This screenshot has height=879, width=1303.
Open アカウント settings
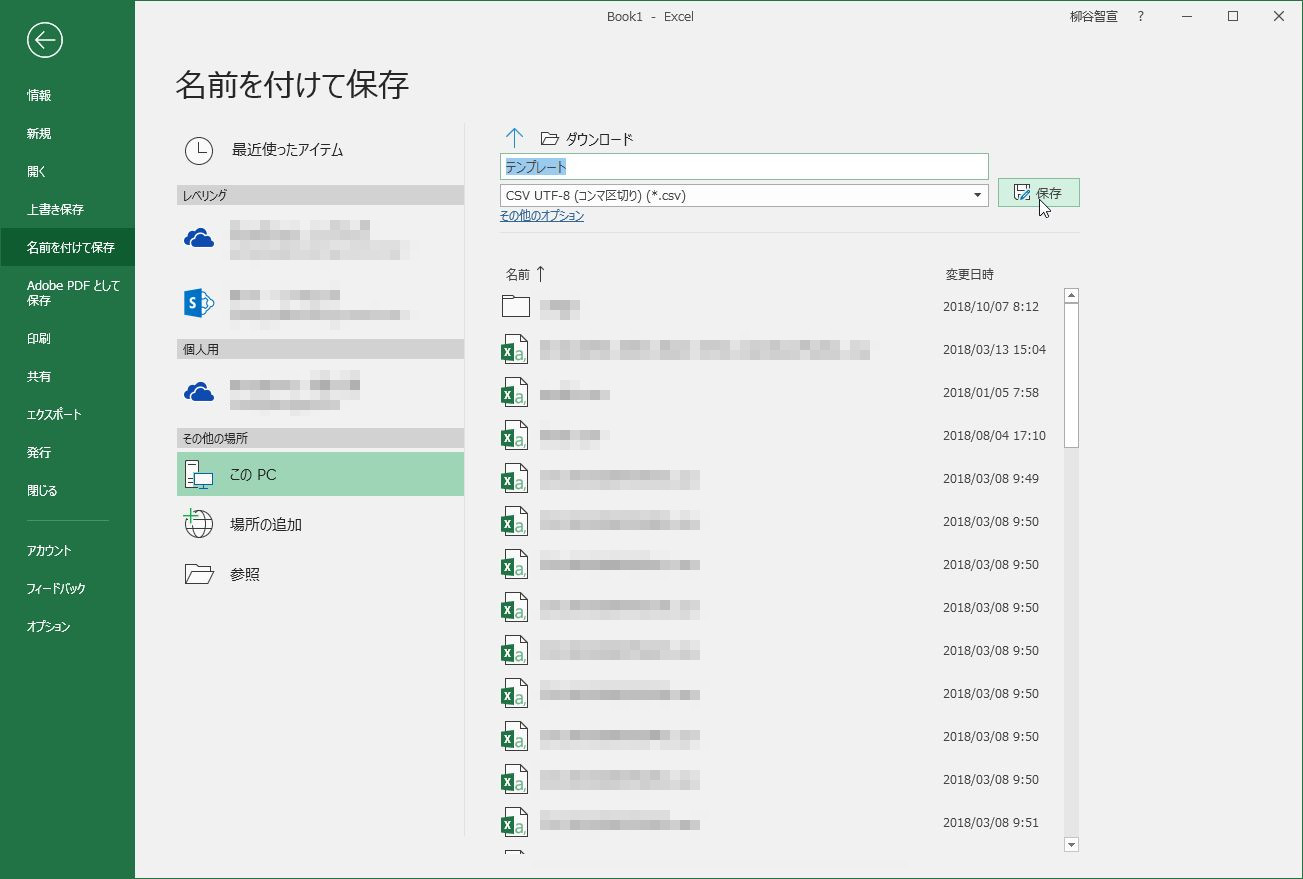coord(49,551)
